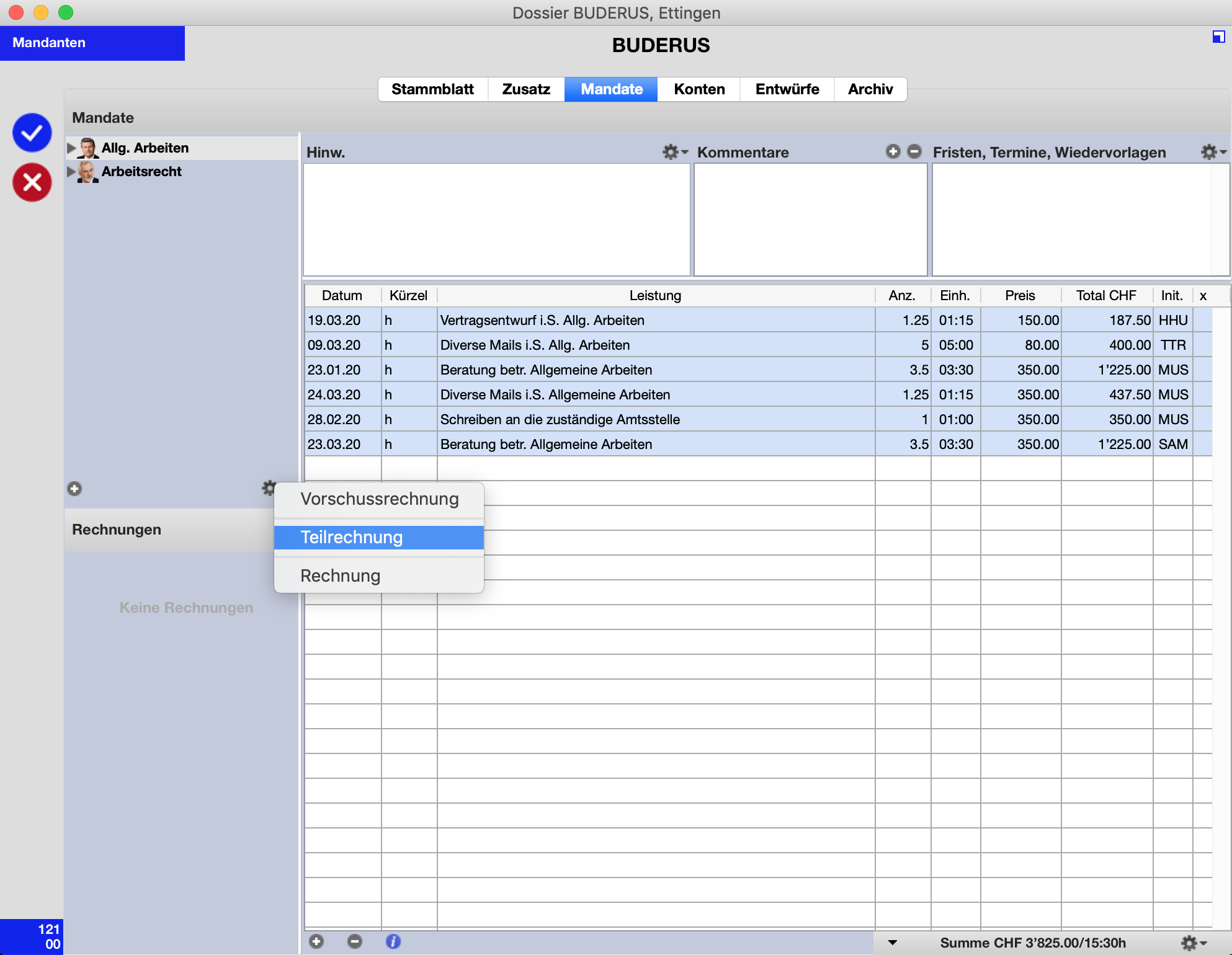Click the HHU initials cell
Viewport: 1232px width, 955px height.
pyautogui.click(x=1172, y=320)
